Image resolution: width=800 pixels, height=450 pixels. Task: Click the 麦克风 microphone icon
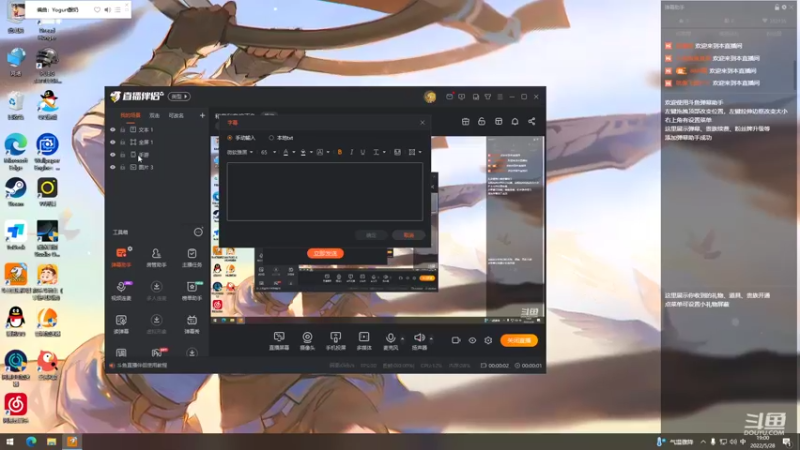[x=390, y=338]
